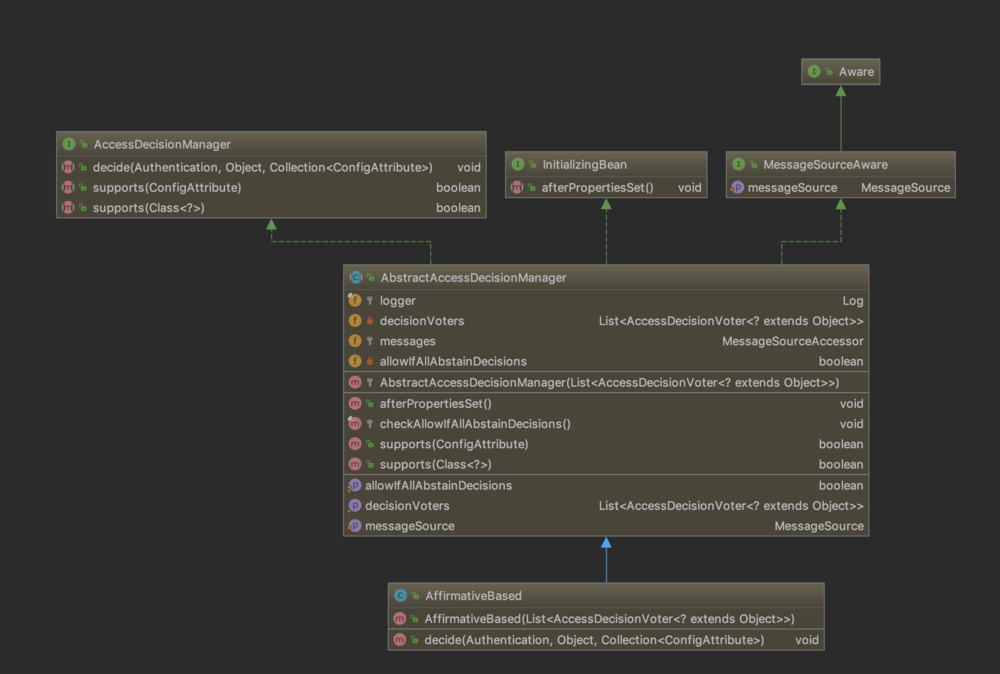Click the InitializingBean interface icon
Screen dimensions: 1000x674
click(x=518, y=165)
